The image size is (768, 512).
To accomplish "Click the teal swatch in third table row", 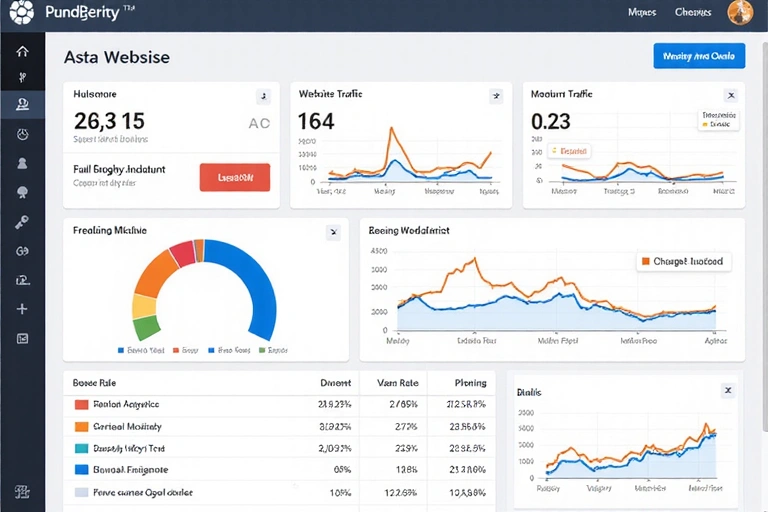I will point(81,448).
